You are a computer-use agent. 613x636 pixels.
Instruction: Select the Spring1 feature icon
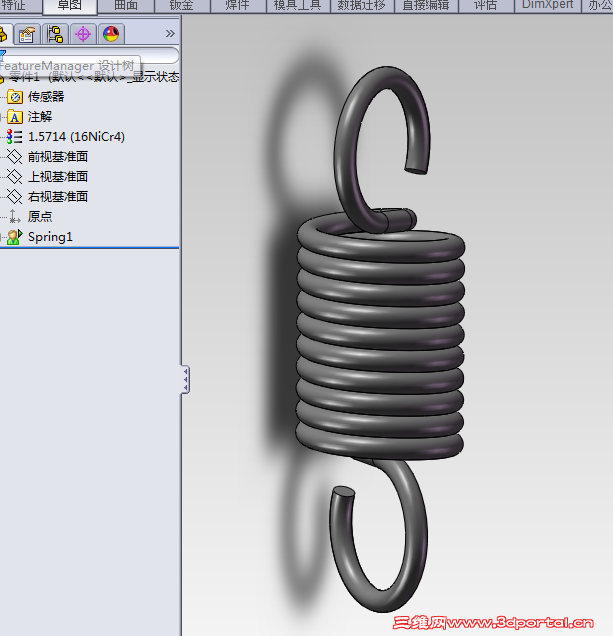coord(15,237)
